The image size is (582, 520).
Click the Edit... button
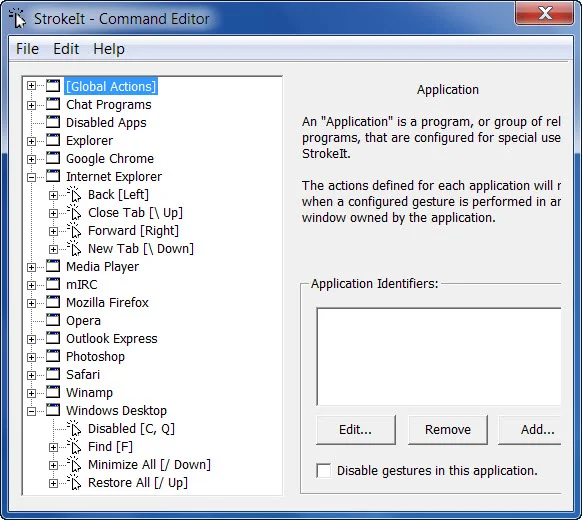[356, 429]
